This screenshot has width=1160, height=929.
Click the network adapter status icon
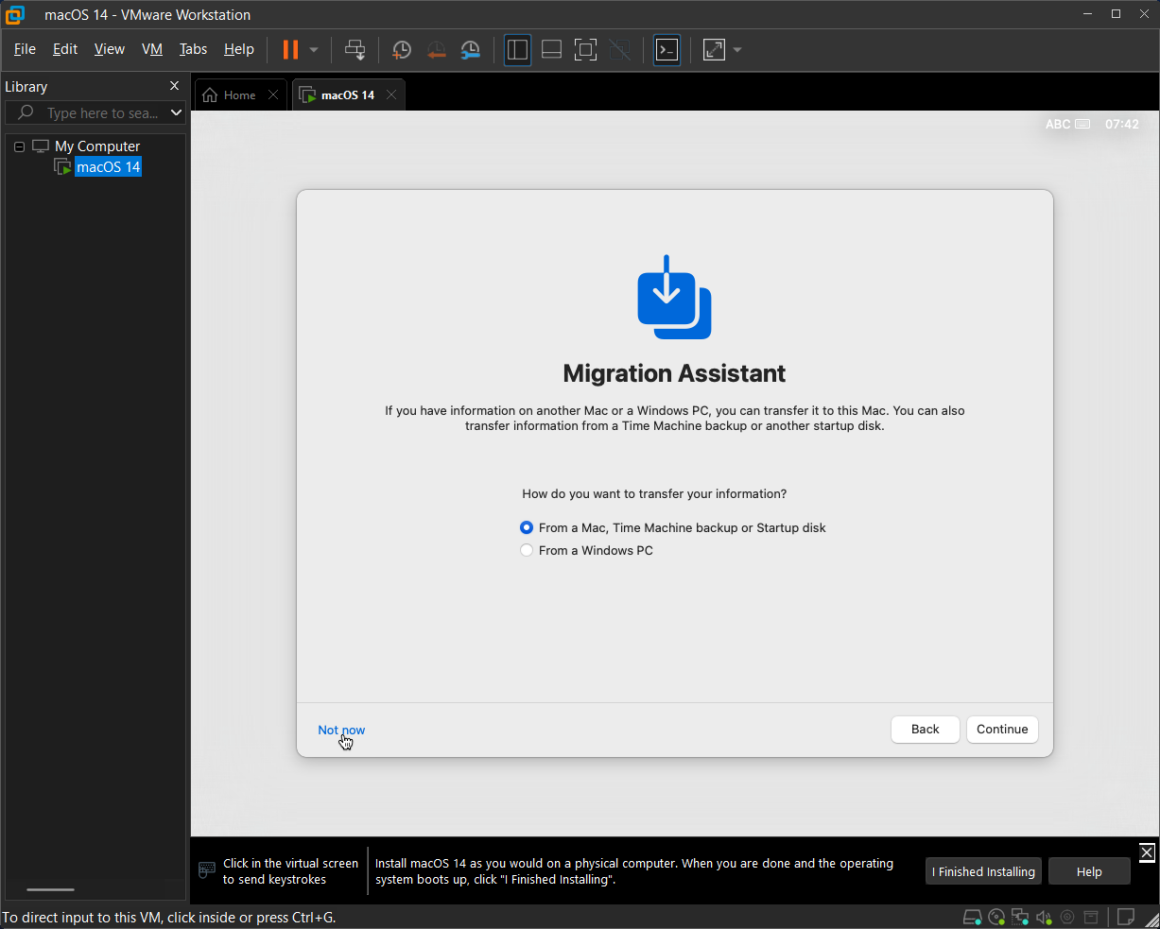[x=1020, y=918]
